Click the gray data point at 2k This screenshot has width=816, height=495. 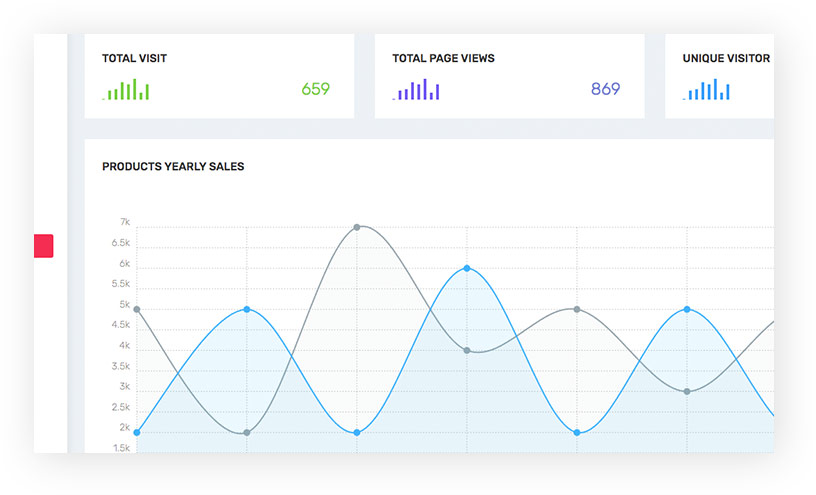coord(247,432)
